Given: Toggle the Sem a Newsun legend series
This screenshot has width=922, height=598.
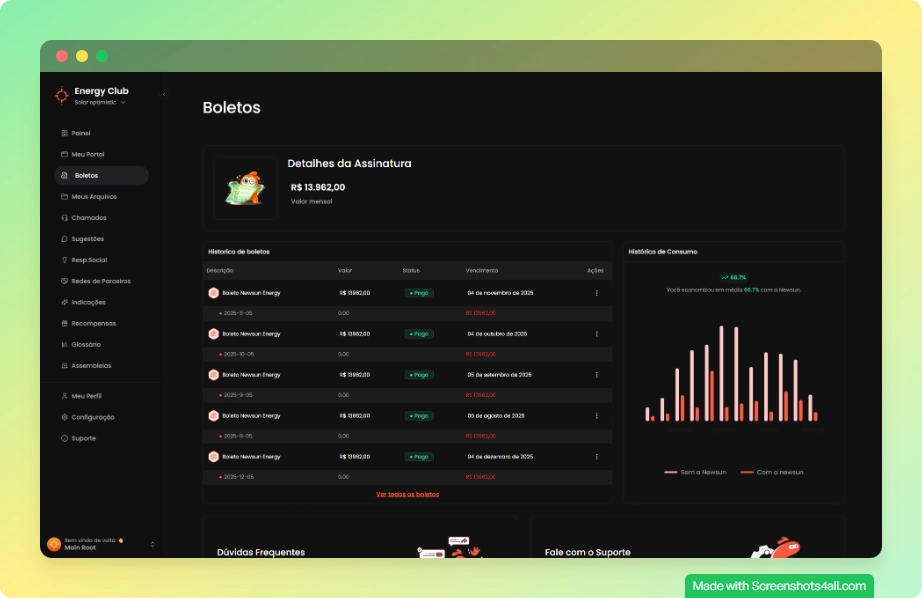Looking at the screenshot, I should 695,472.
